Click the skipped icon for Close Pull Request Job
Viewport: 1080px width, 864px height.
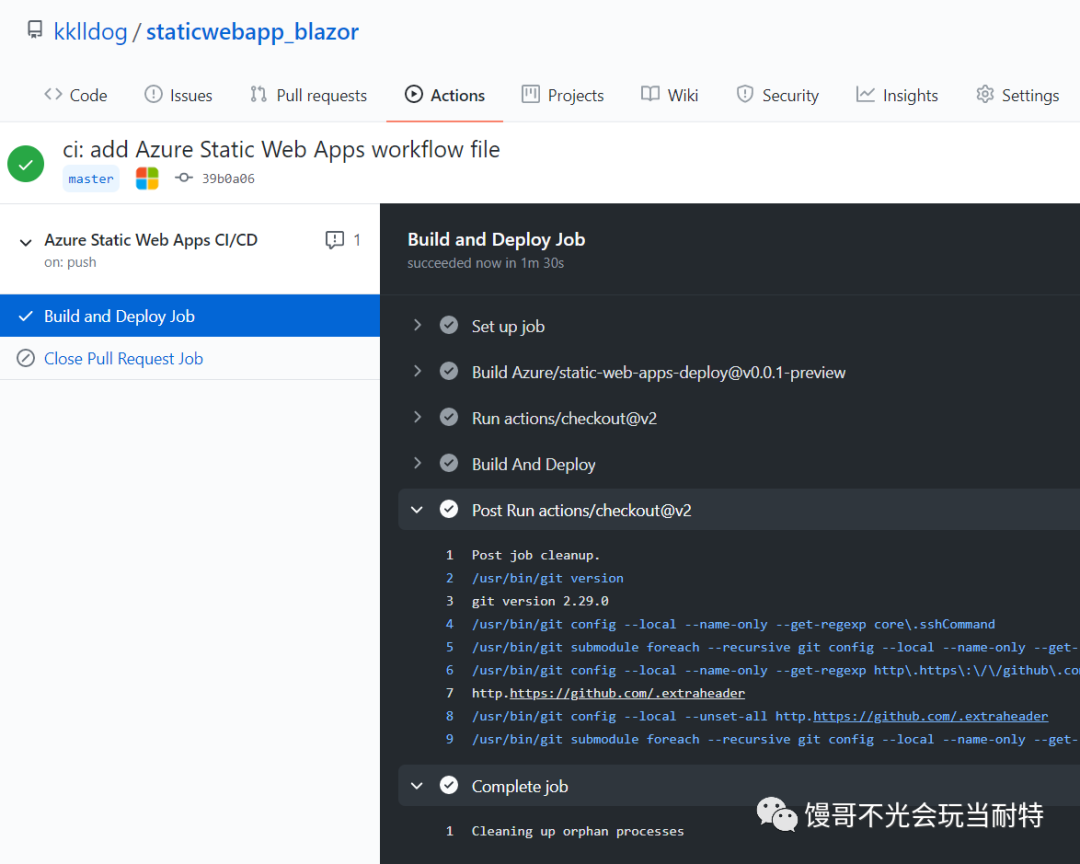pos(25,358)
